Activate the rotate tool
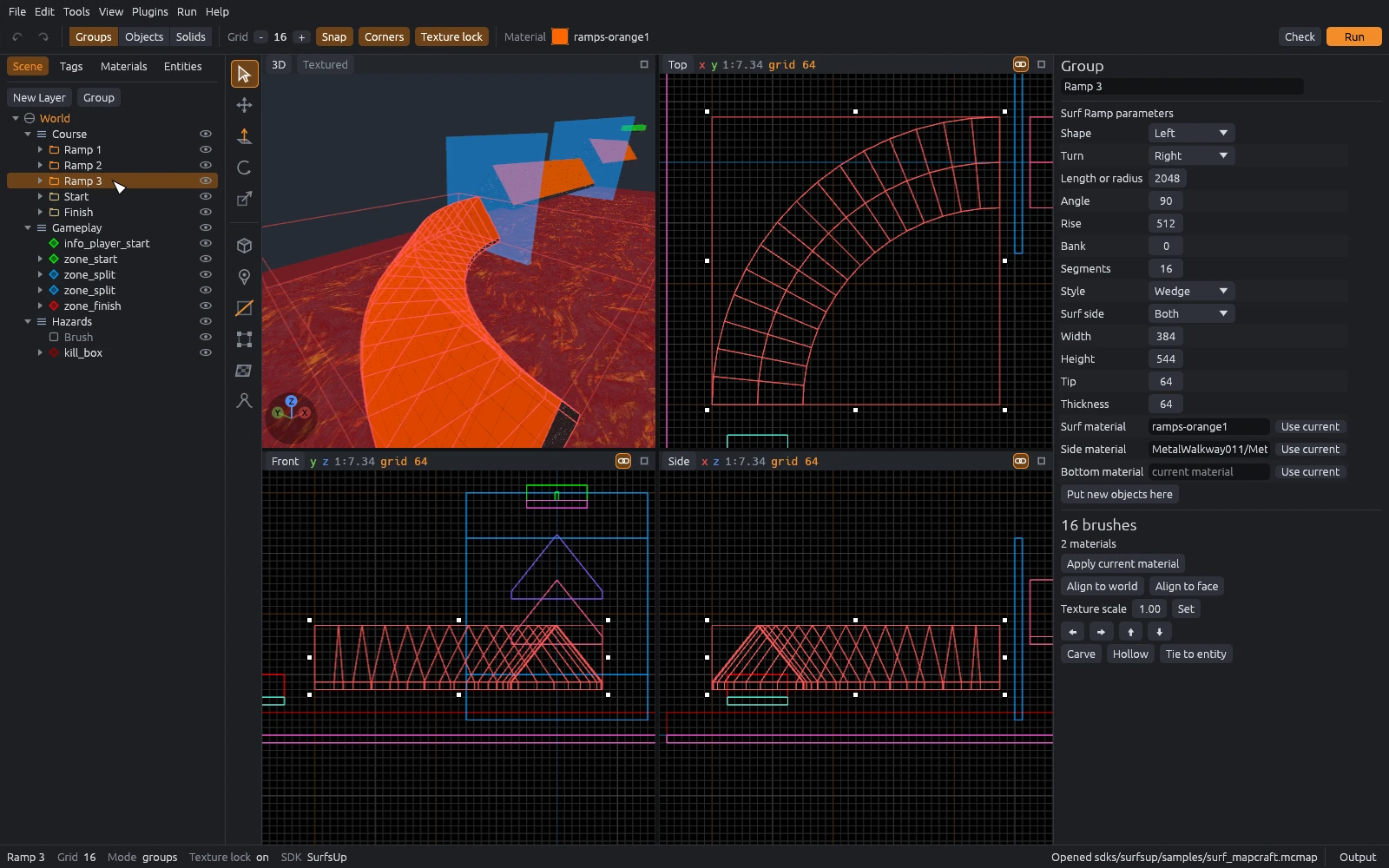 (x=244, y=168)
